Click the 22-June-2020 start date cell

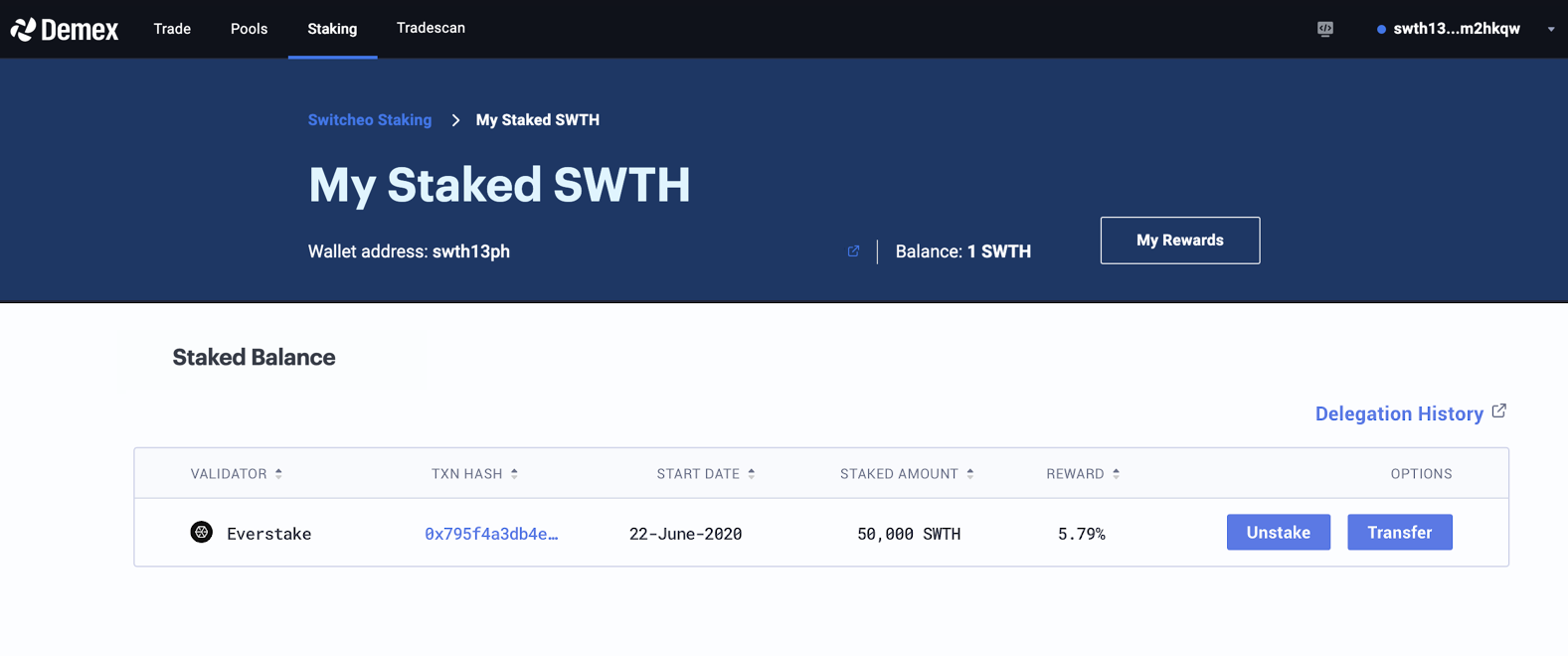686,534
